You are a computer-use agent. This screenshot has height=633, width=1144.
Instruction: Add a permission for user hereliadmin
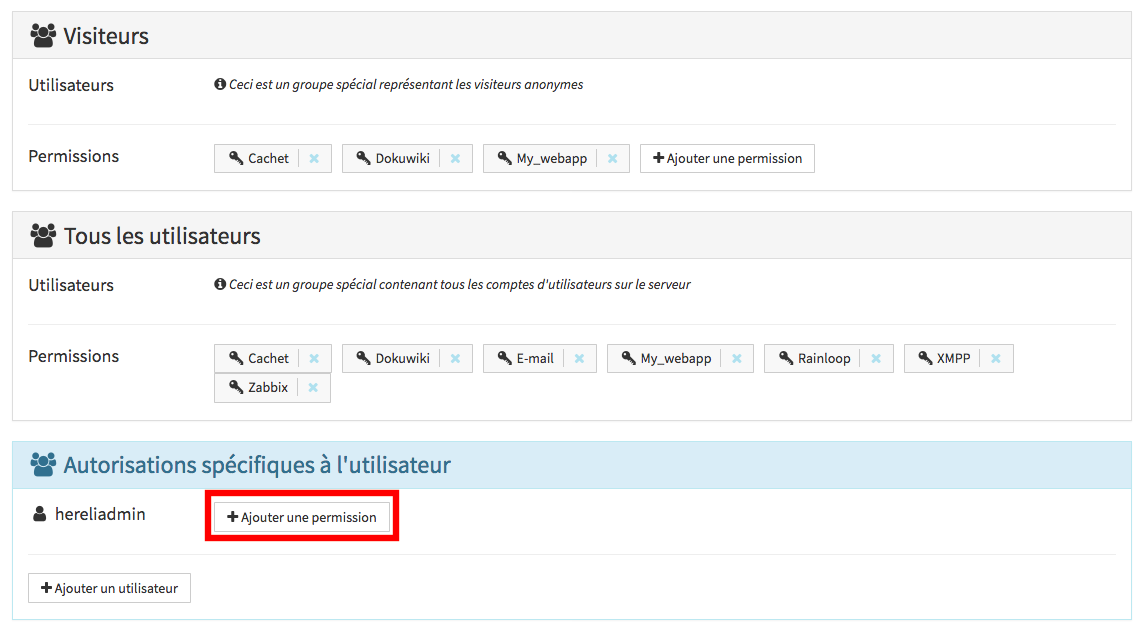pos(302,517)
